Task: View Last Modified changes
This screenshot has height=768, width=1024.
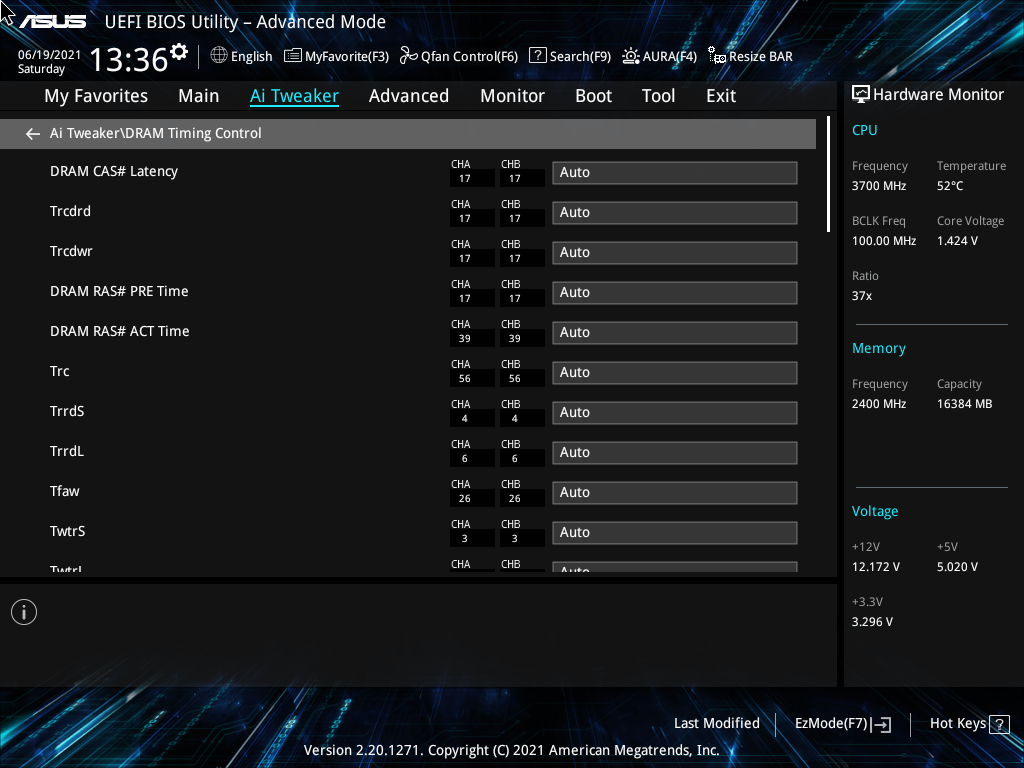Action: point(716,723)
